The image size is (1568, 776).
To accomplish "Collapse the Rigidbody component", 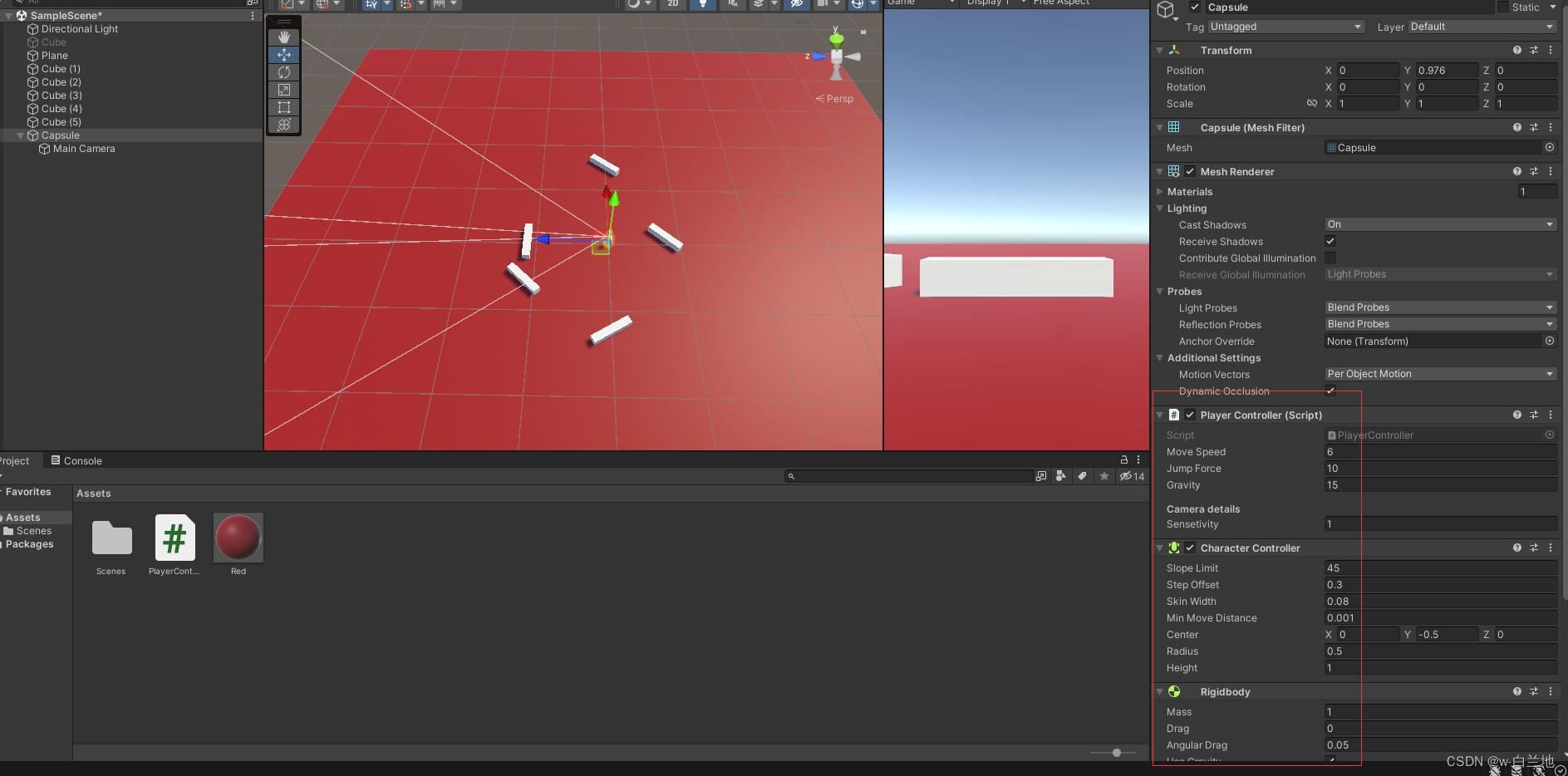I will point(1160,692).
